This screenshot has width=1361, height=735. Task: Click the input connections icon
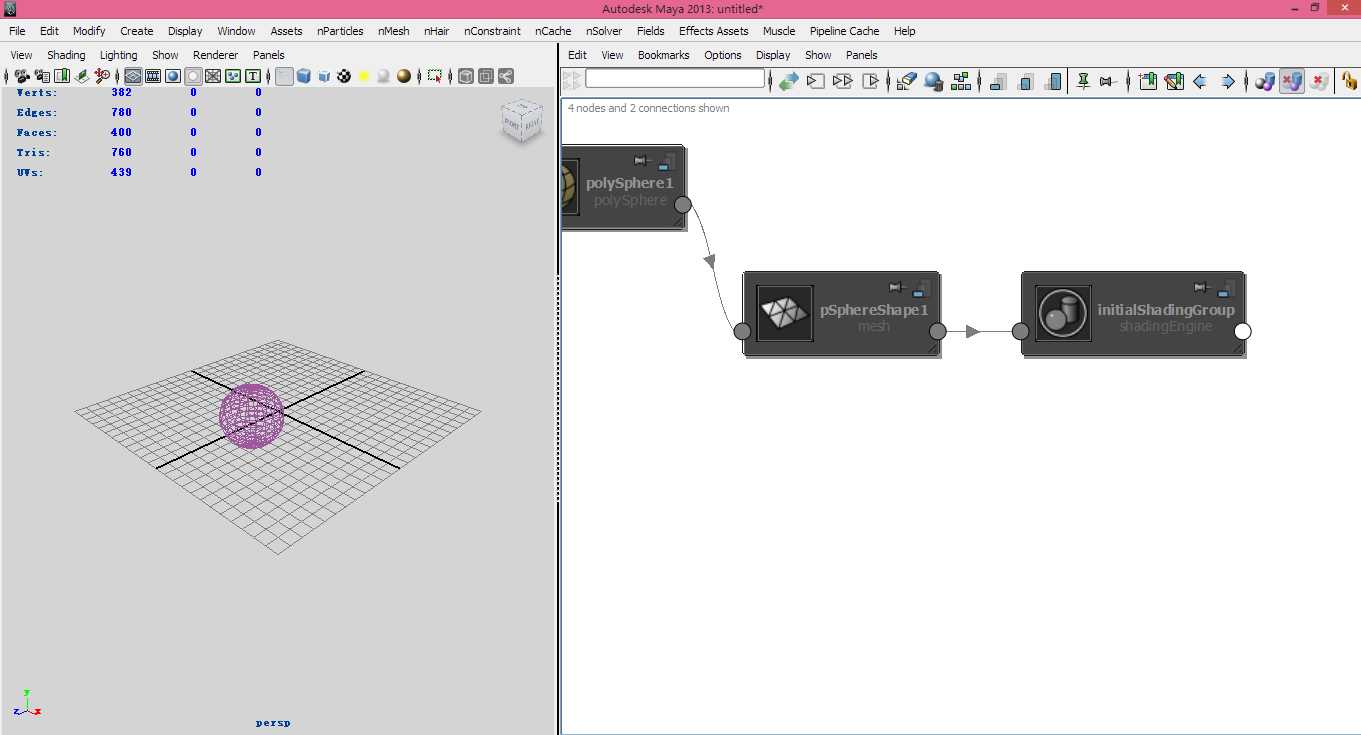816,81
